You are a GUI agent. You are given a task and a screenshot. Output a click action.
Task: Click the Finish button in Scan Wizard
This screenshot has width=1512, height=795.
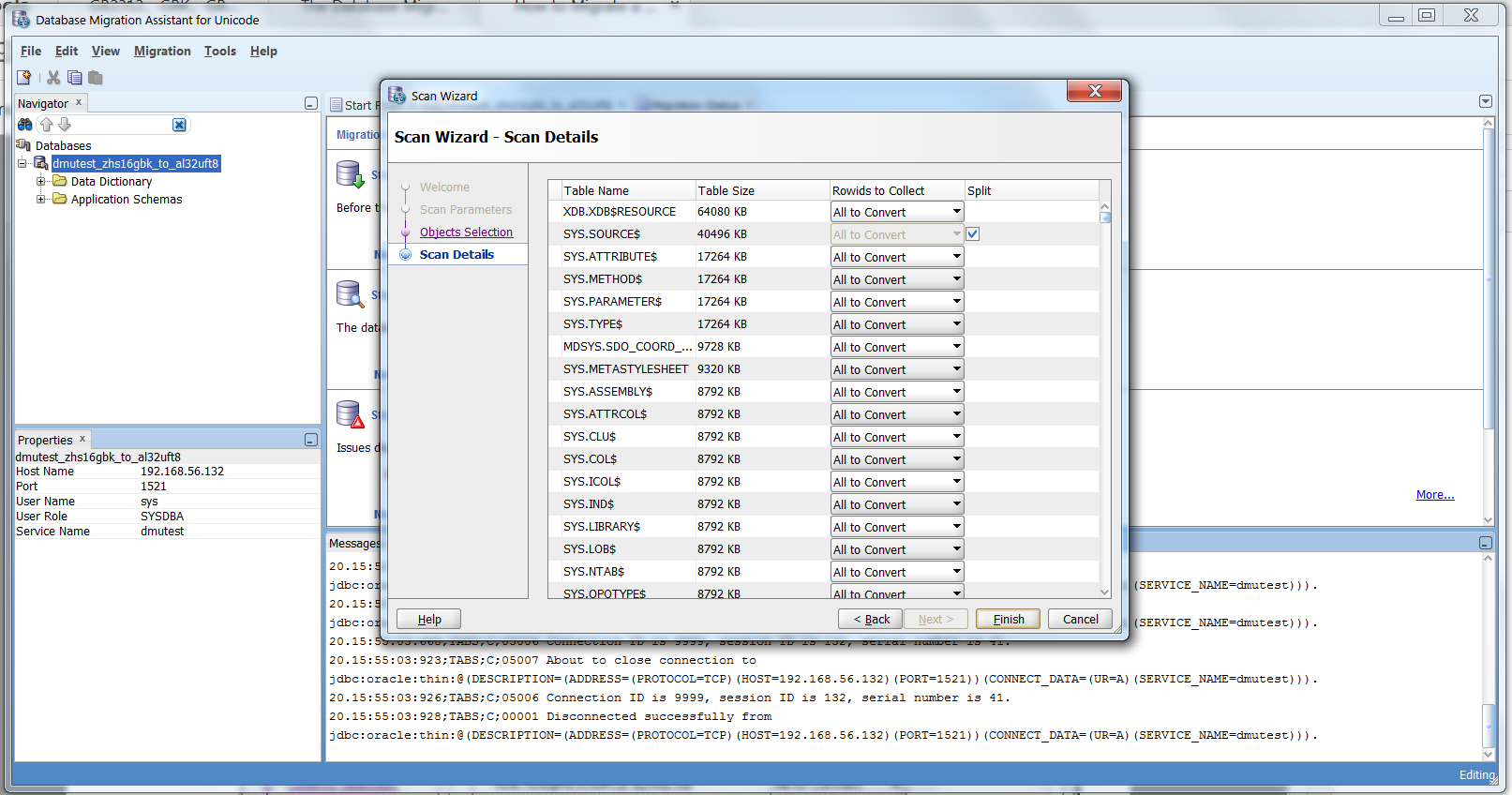pyautogui.click(x=1009, y=619)
